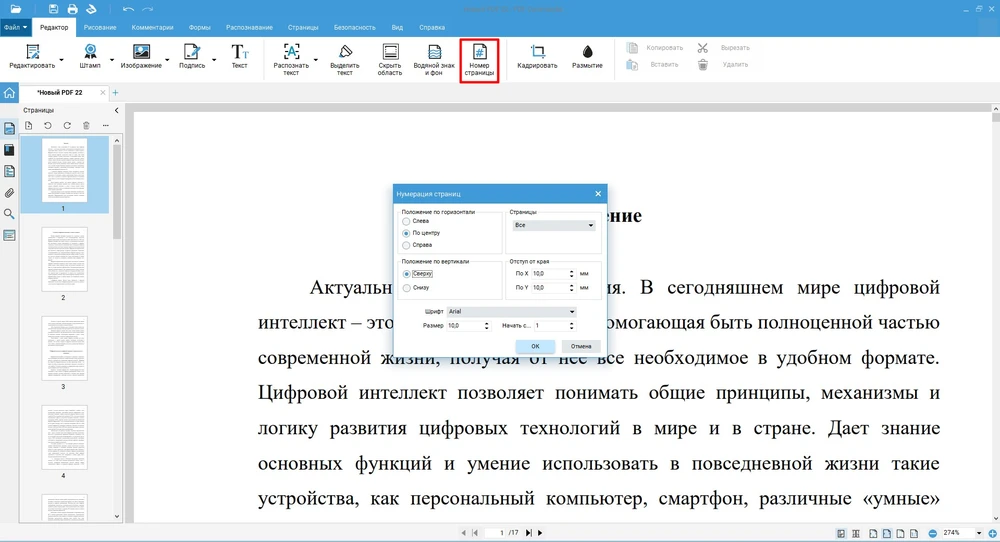
Task: Click the Скрыть область tool icon
Action: point(390,52)
